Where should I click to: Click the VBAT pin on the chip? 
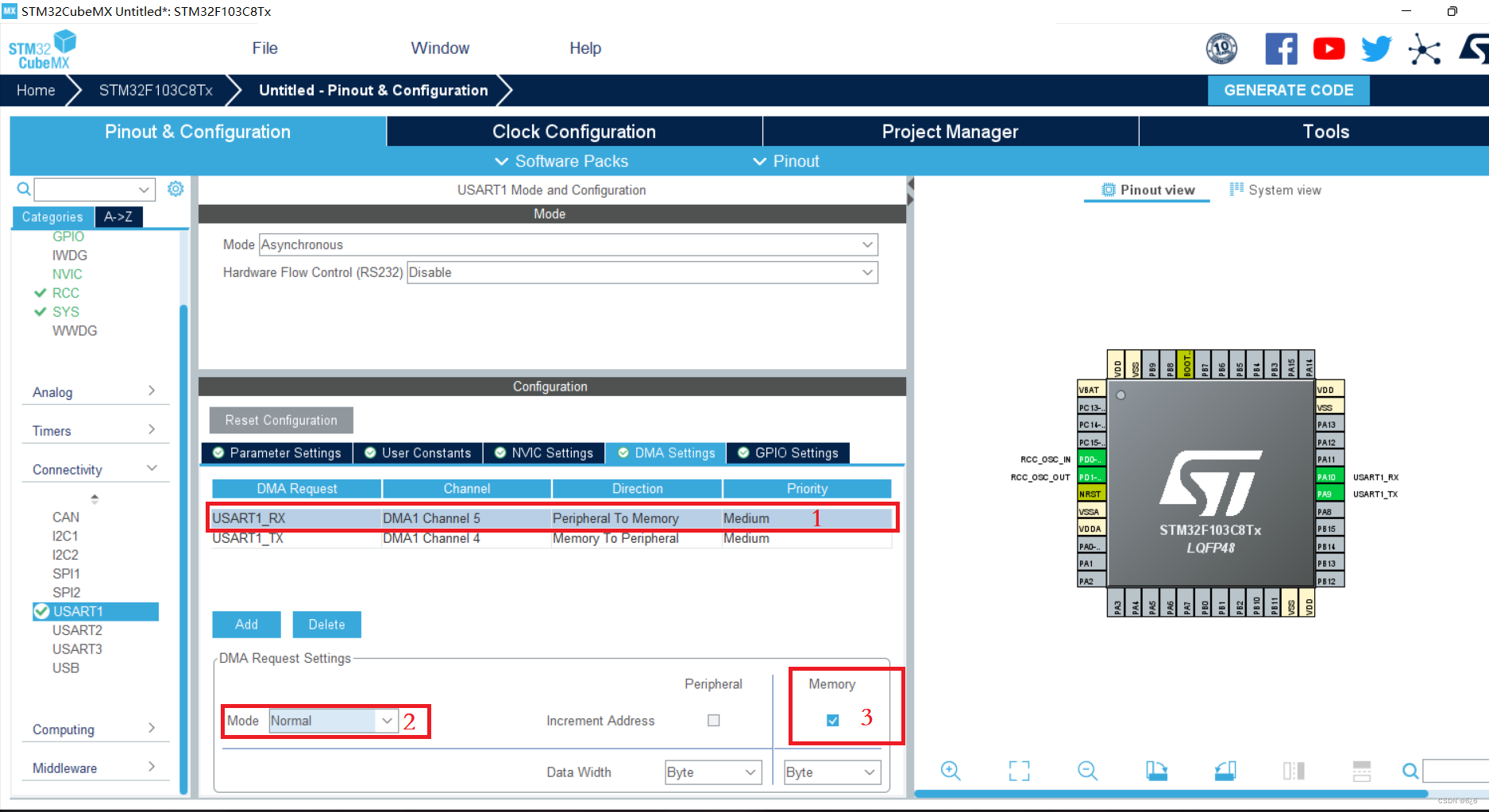click(1091, 390)
